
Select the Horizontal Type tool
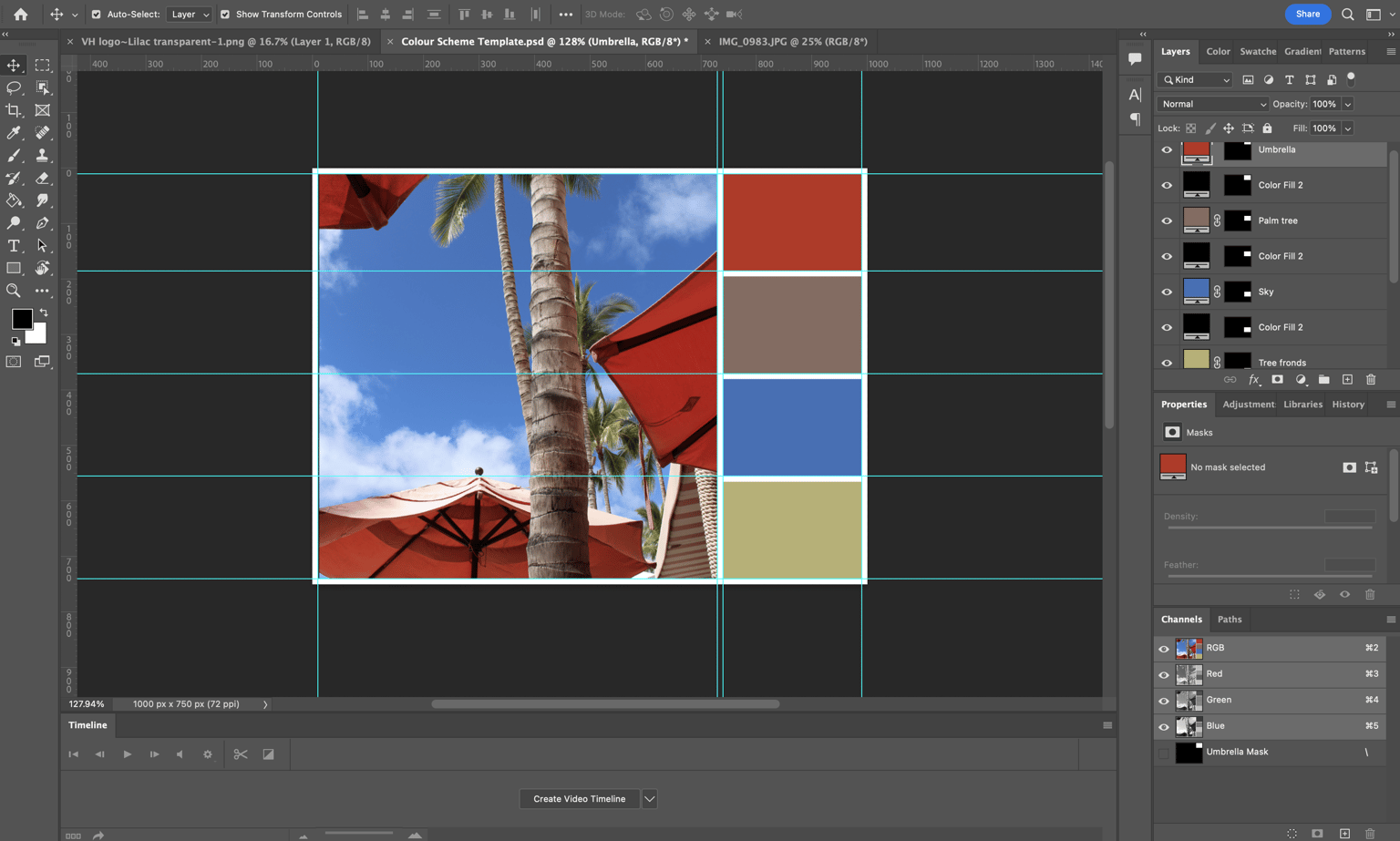14,246
